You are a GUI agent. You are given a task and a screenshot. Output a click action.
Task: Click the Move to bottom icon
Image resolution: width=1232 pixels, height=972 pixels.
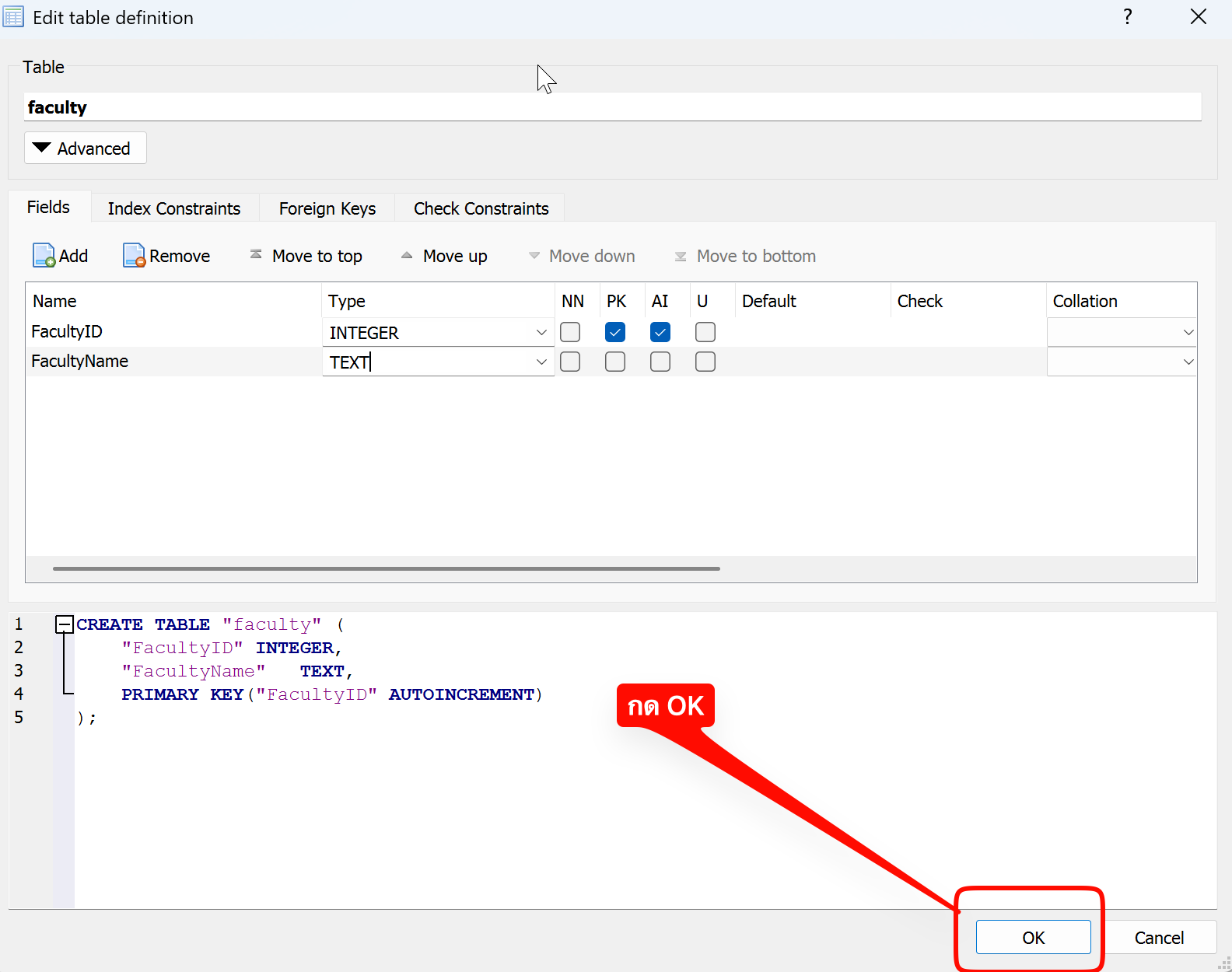681,256
